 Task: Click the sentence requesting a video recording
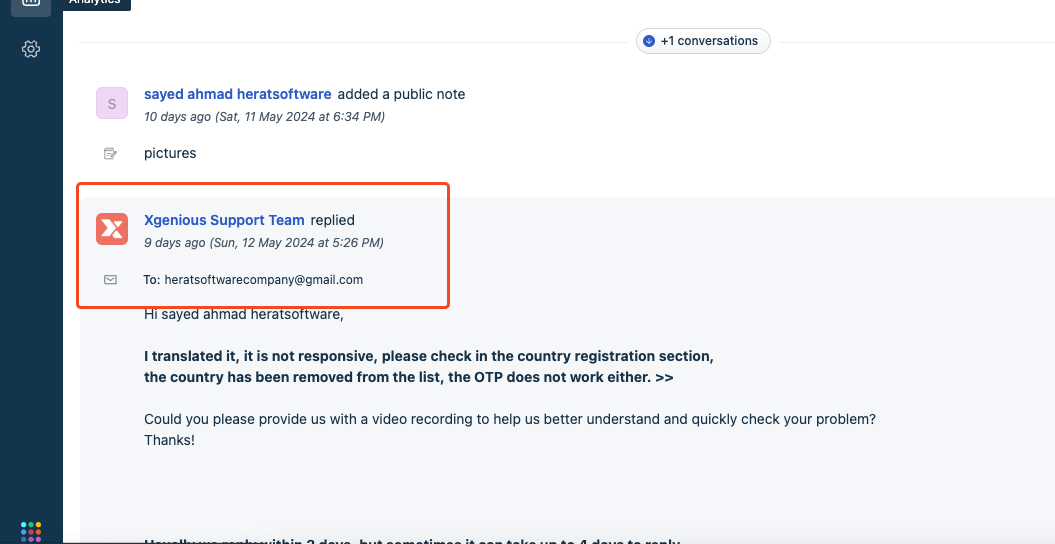(x=510, y=419)
